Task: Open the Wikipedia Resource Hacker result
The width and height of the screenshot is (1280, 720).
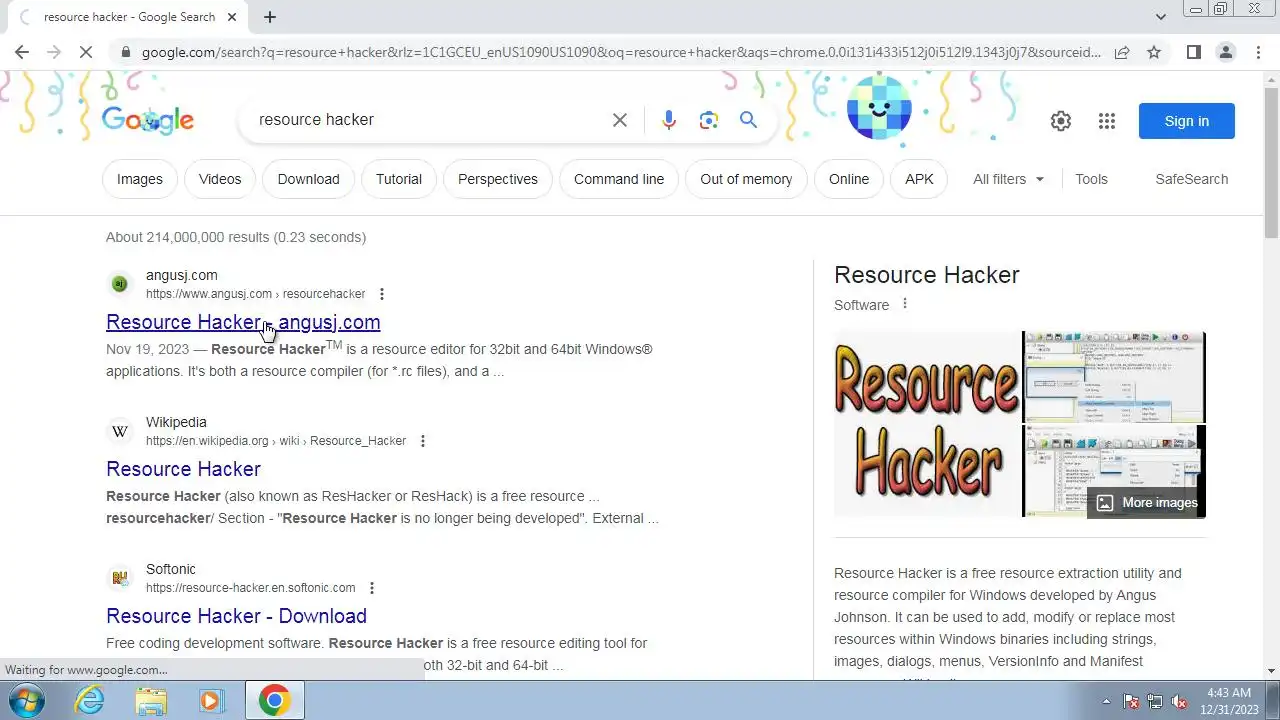Action: [x=183, y=469]
